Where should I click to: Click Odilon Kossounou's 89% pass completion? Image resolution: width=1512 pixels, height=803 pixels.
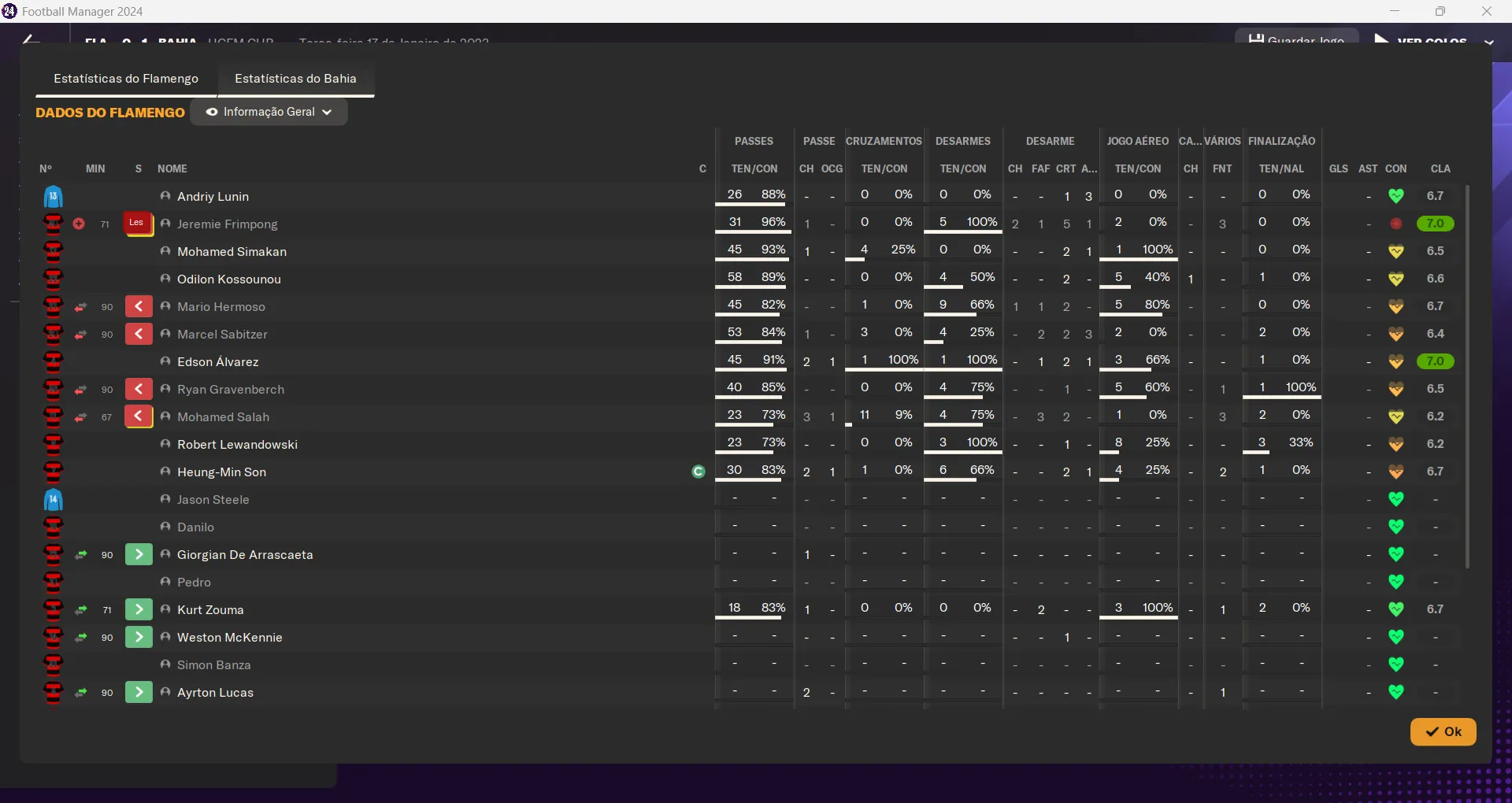773,277
